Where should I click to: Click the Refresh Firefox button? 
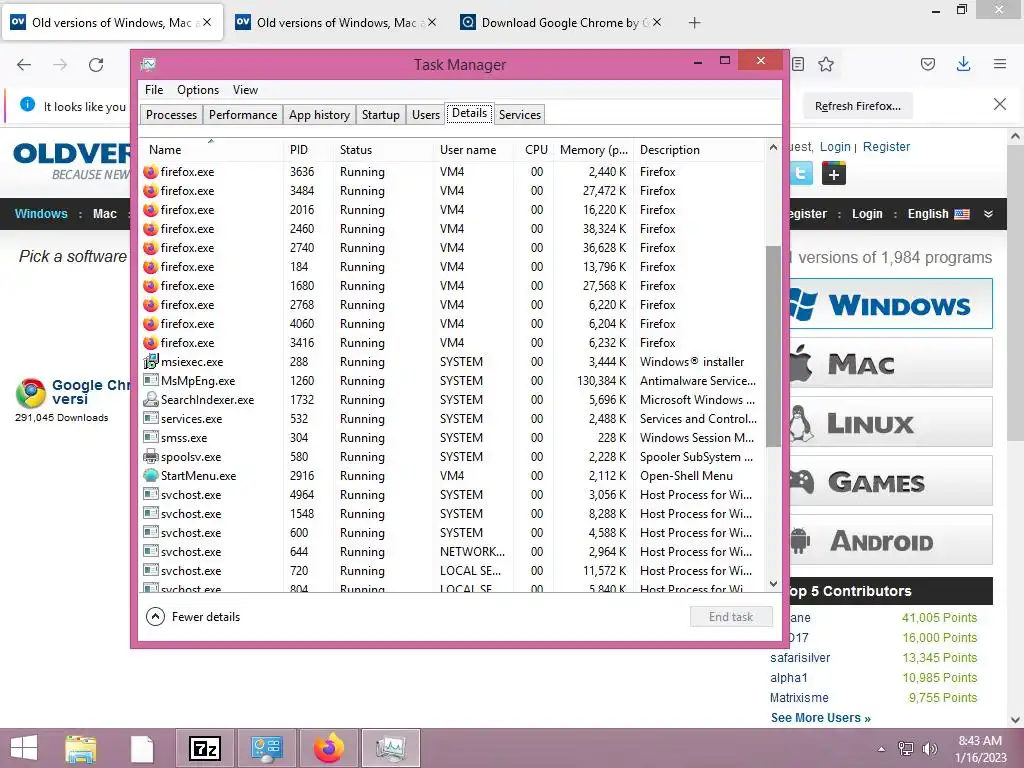pos(857,106)
